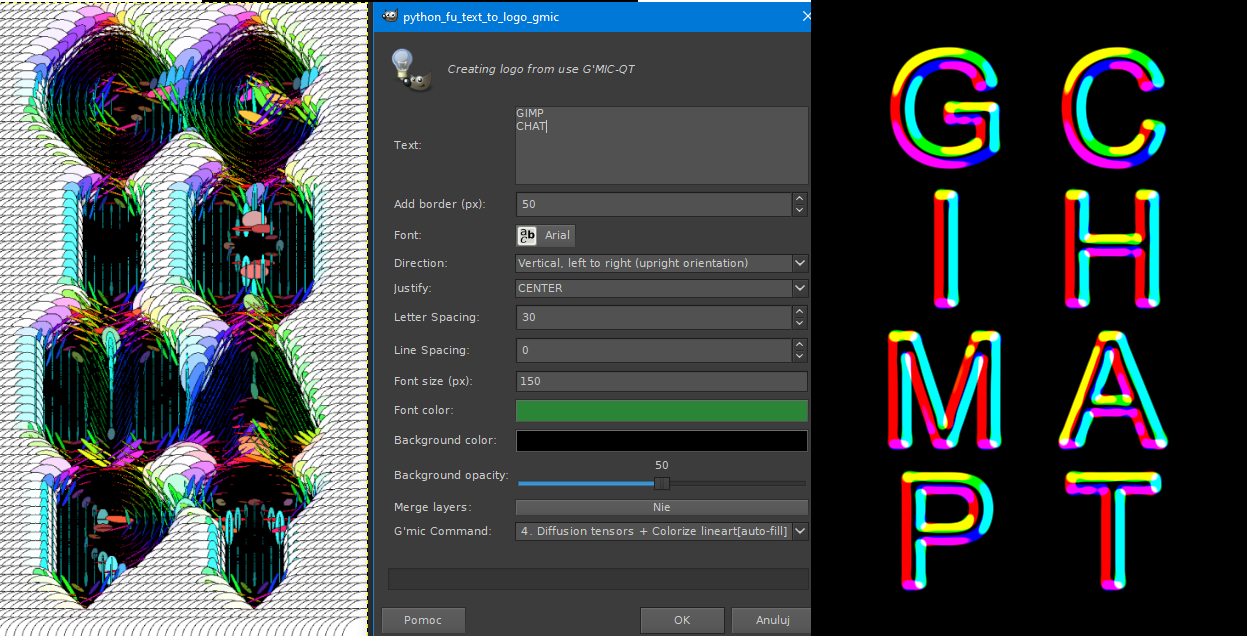
Task: Decrease the Add border value
Action: coord(799,210)
